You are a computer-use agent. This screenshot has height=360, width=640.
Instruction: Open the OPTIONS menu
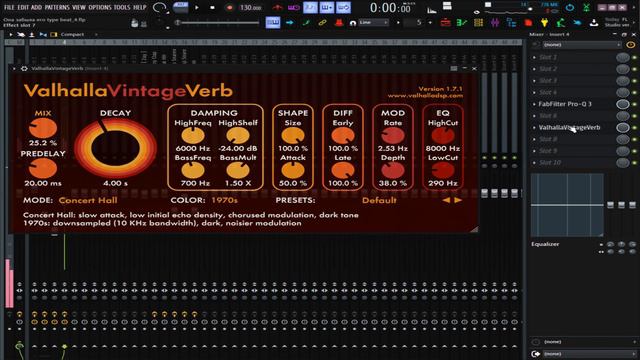(100, 7)
